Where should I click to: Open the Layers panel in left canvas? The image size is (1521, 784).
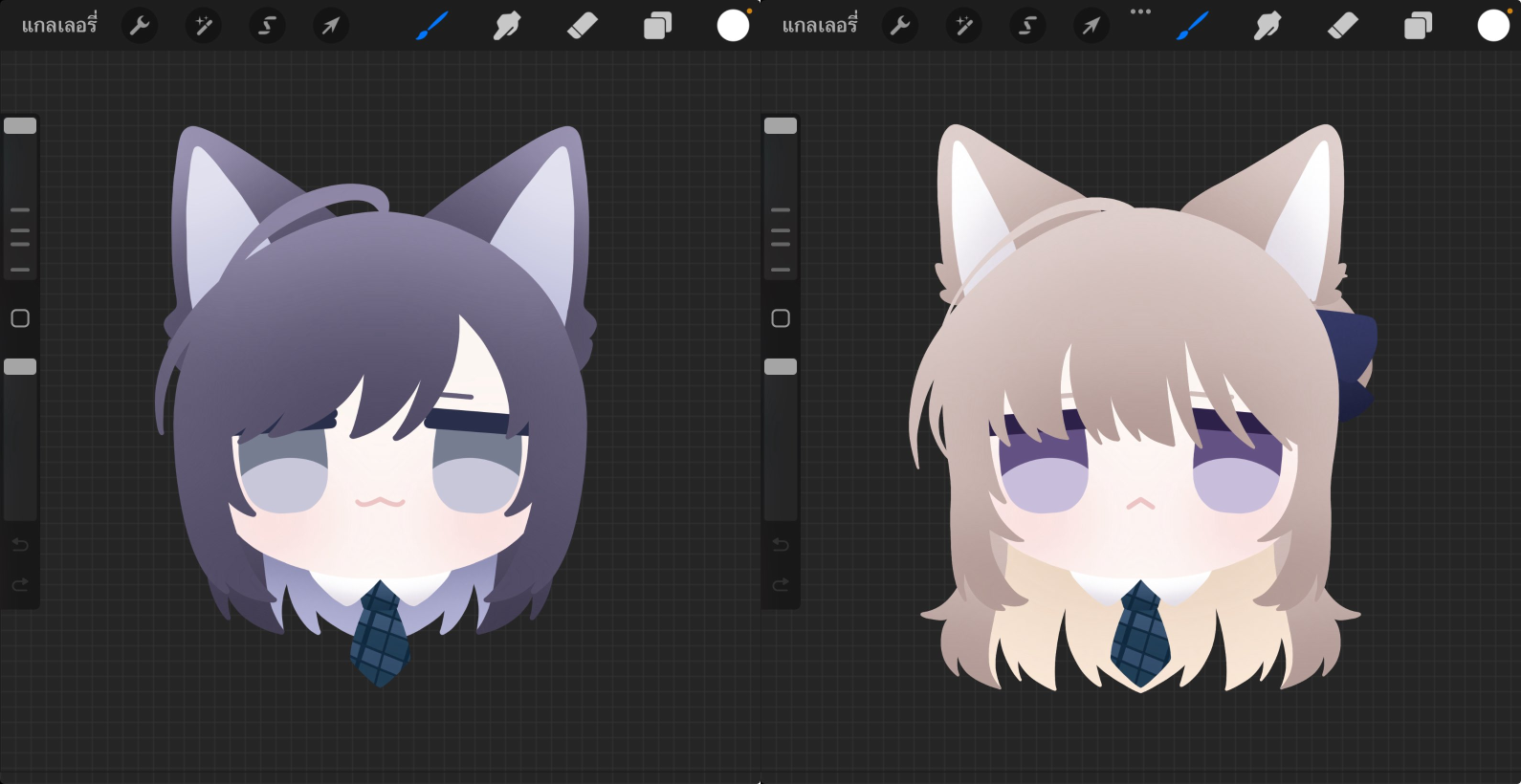click(657, 26)
